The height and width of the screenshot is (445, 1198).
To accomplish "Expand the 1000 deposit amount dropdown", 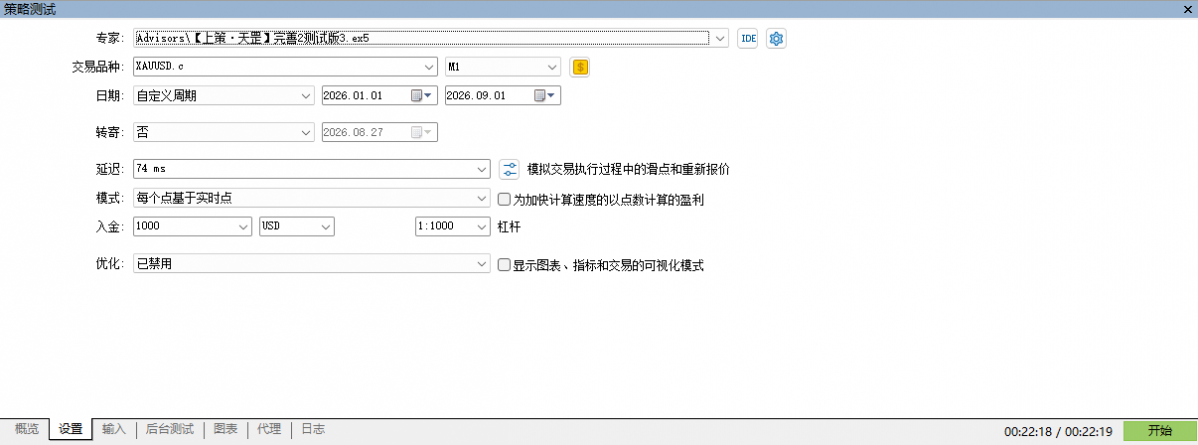I will (244, 227).
